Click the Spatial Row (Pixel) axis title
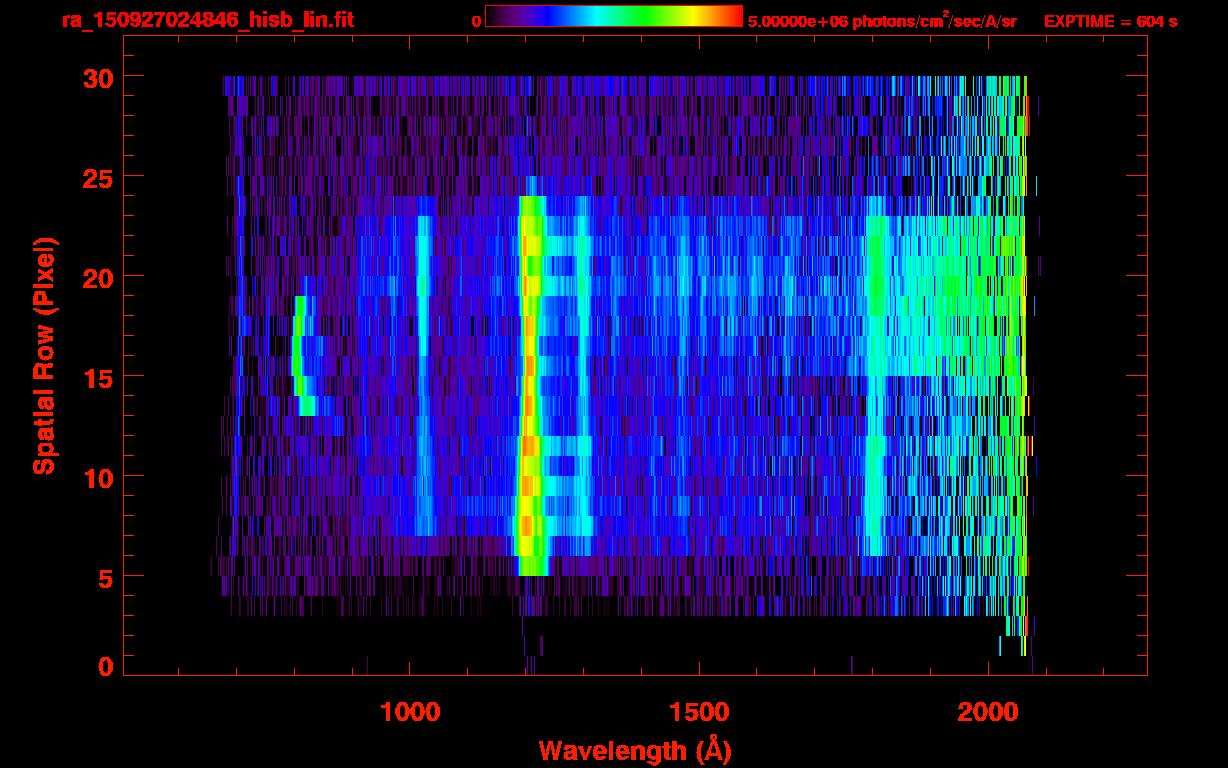This screenshot has width=1228, height=768. 44,355
